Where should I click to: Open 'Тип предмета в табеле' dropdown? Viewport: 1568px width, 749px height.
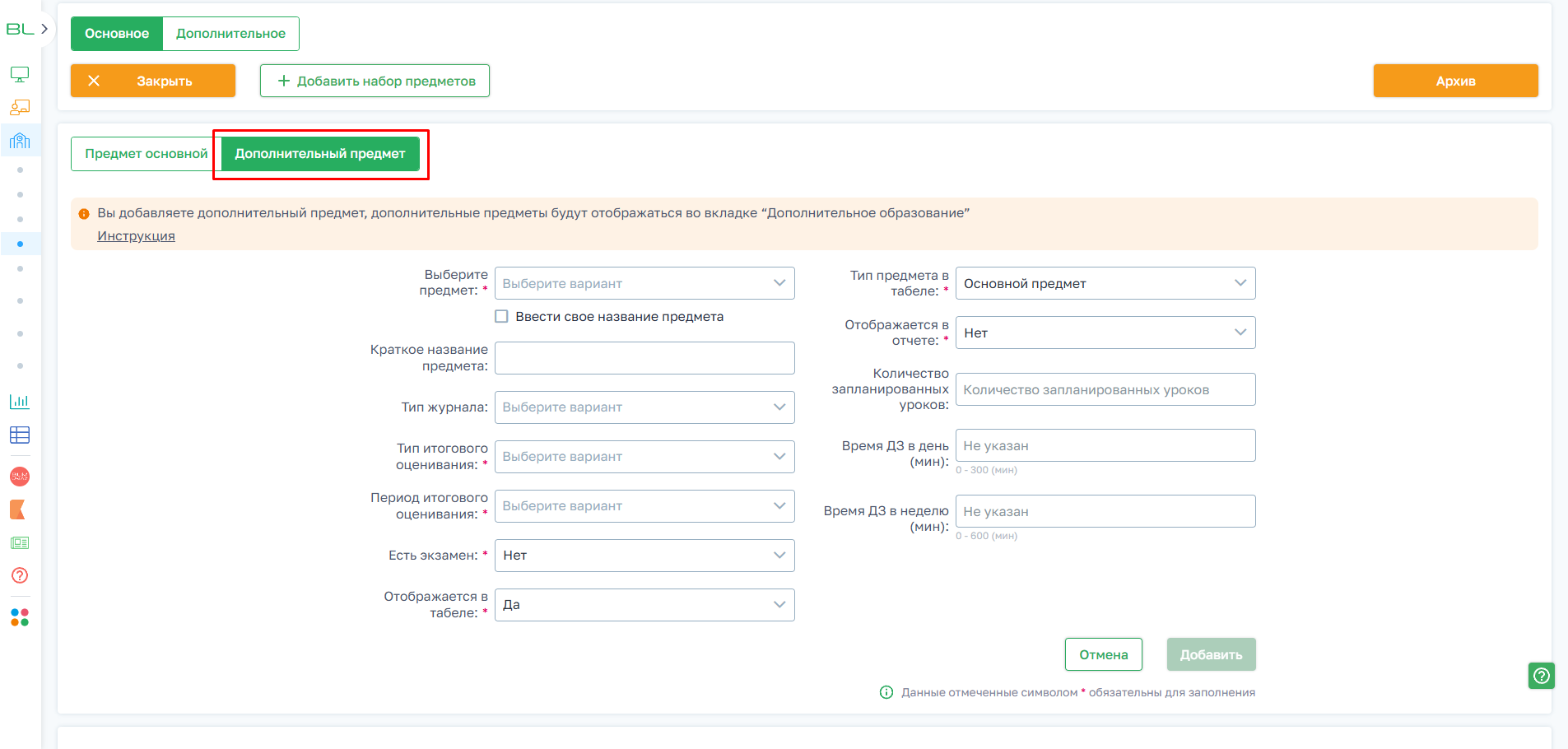coord(1105,283)
